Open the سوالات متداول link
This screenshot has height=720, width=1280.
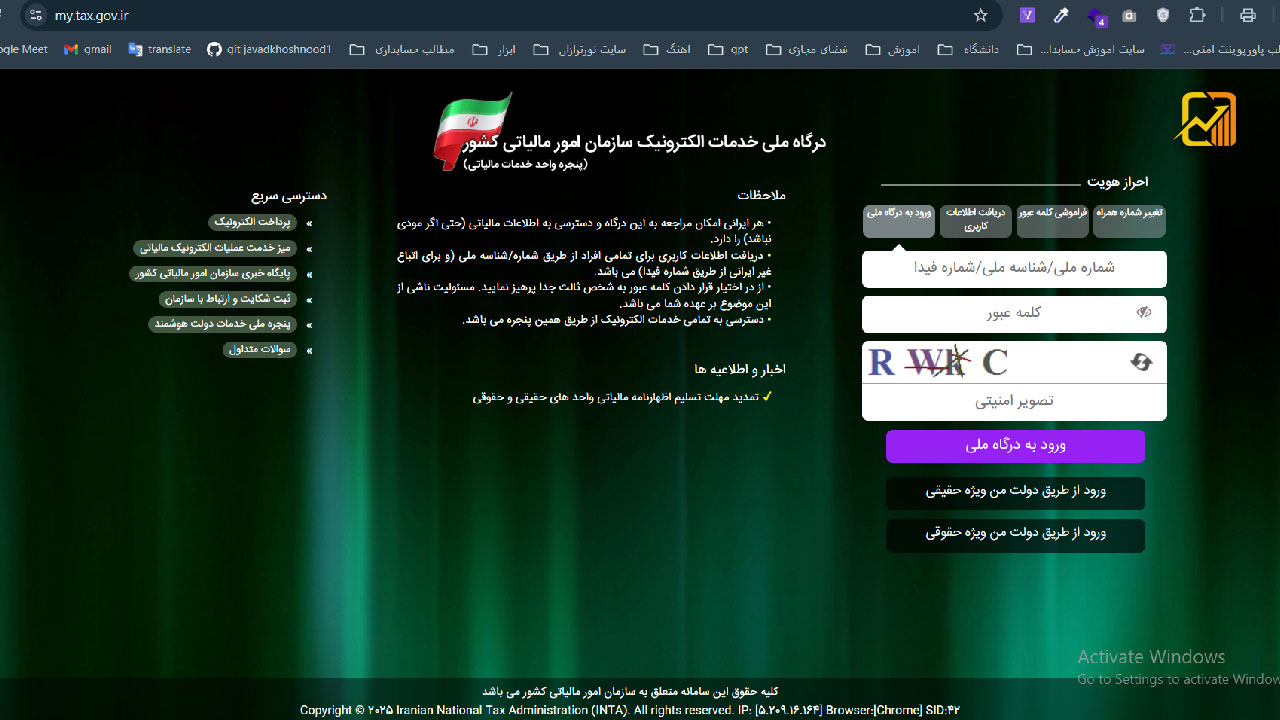pos(260,350)
